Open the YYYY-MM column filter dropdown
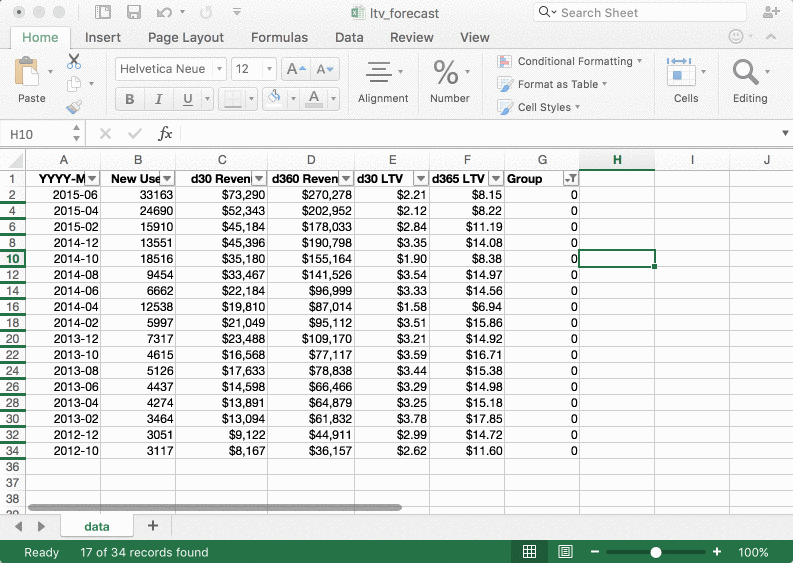This screenshot has width=793, height=563. coord(92,179)
